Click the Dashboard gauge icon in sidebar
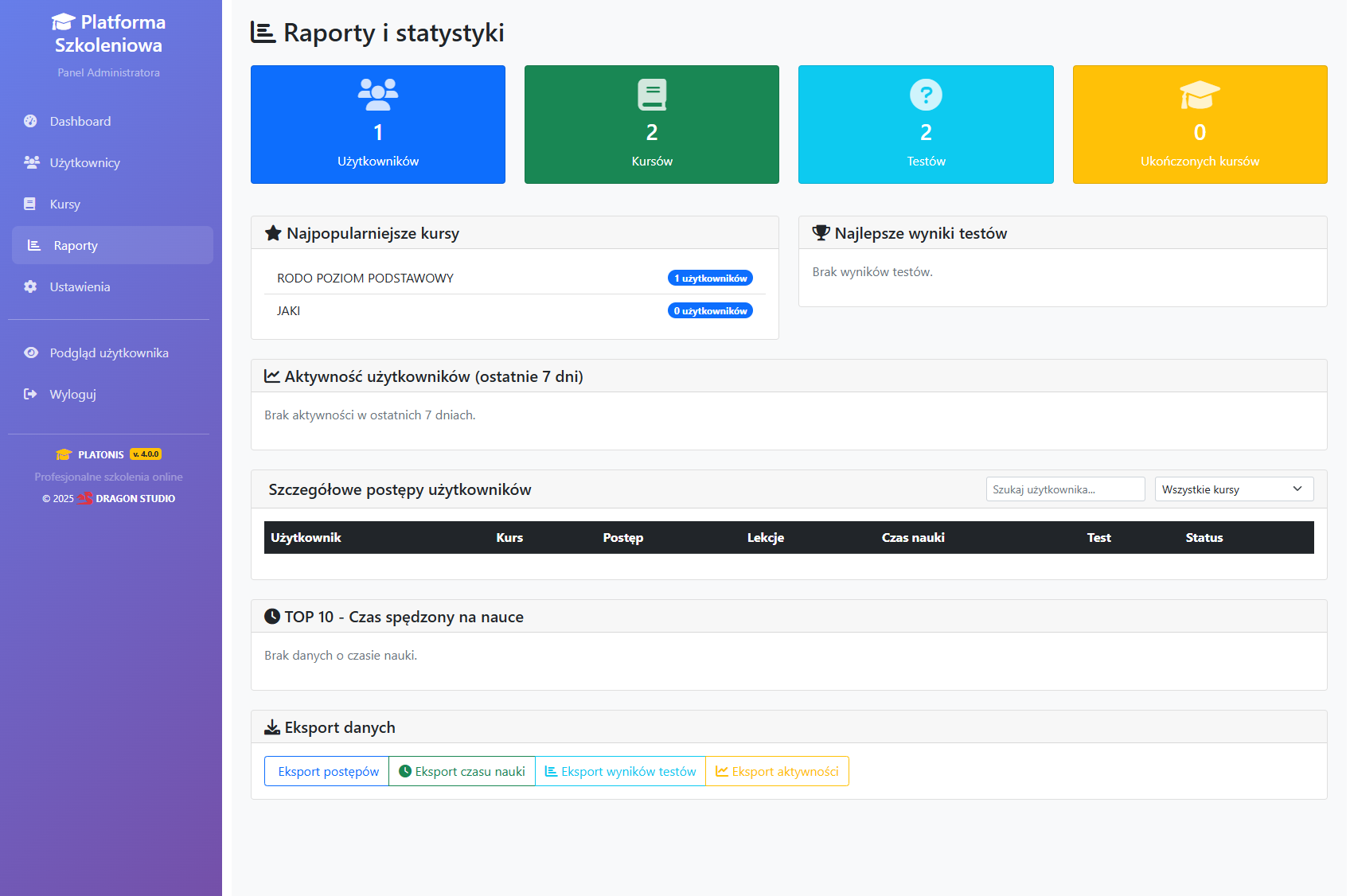Screen dimensions: 1350x896 tap(30, 121)
